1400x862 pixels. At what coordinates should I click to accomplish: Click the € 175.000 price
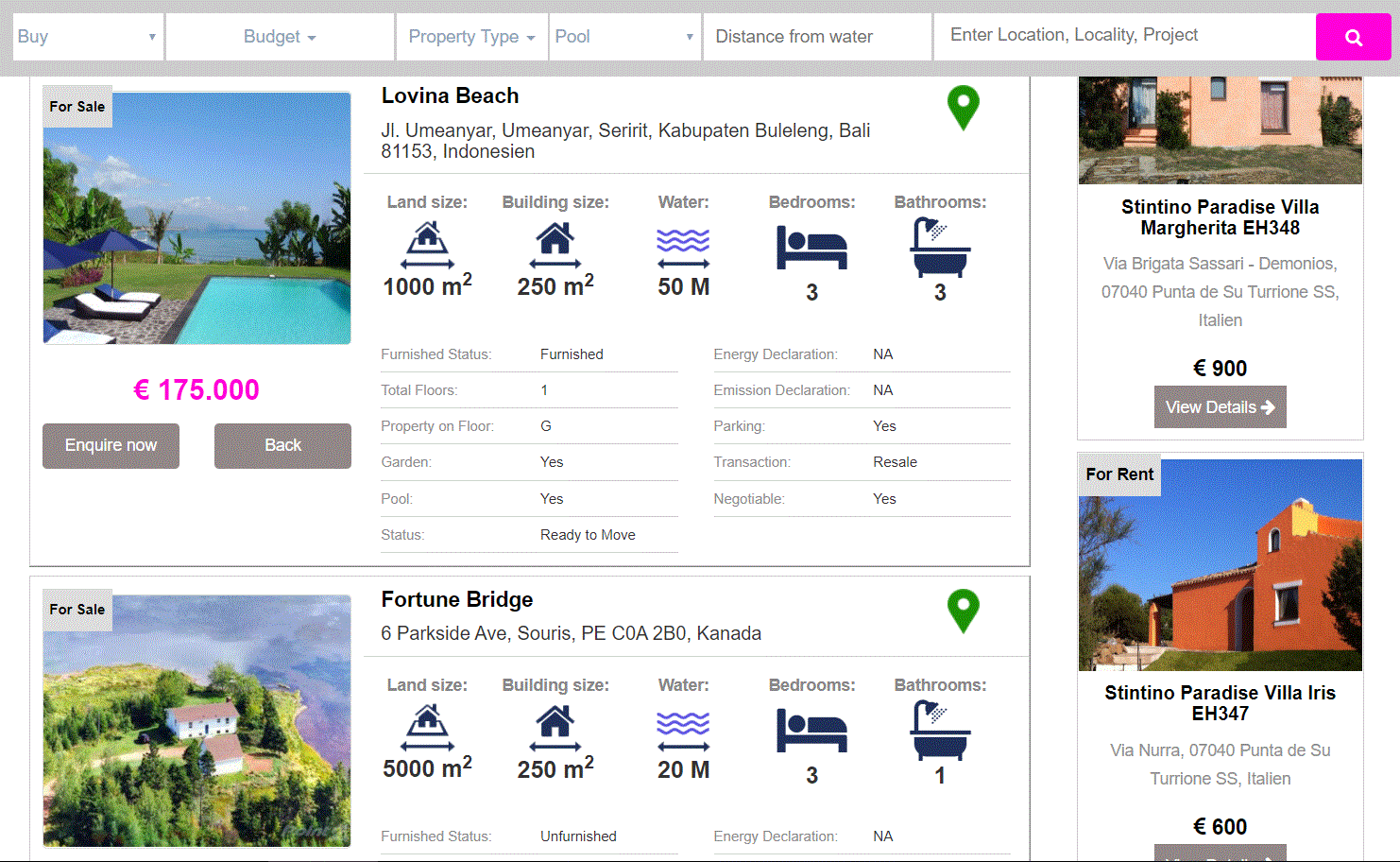196,389
